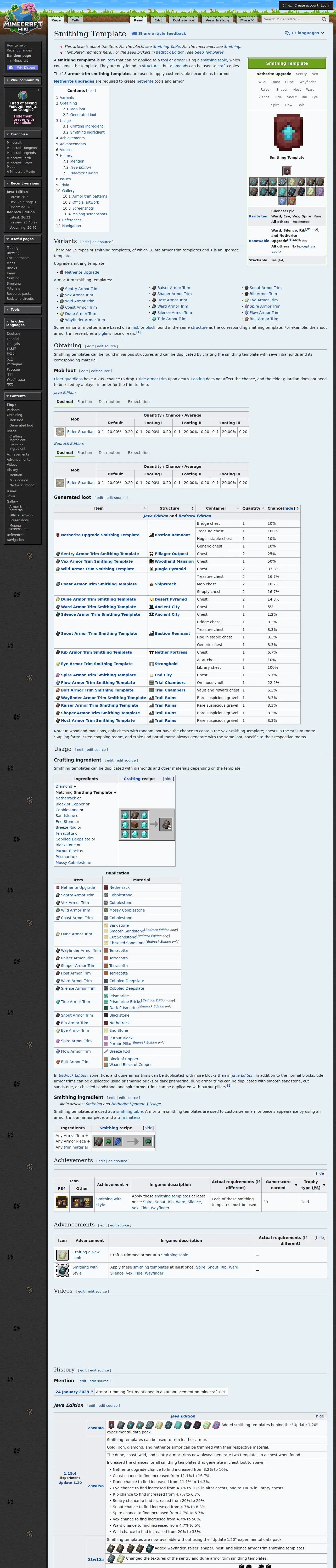Click the Block of Copper icon in Duplication table

tap(106, 1059)
